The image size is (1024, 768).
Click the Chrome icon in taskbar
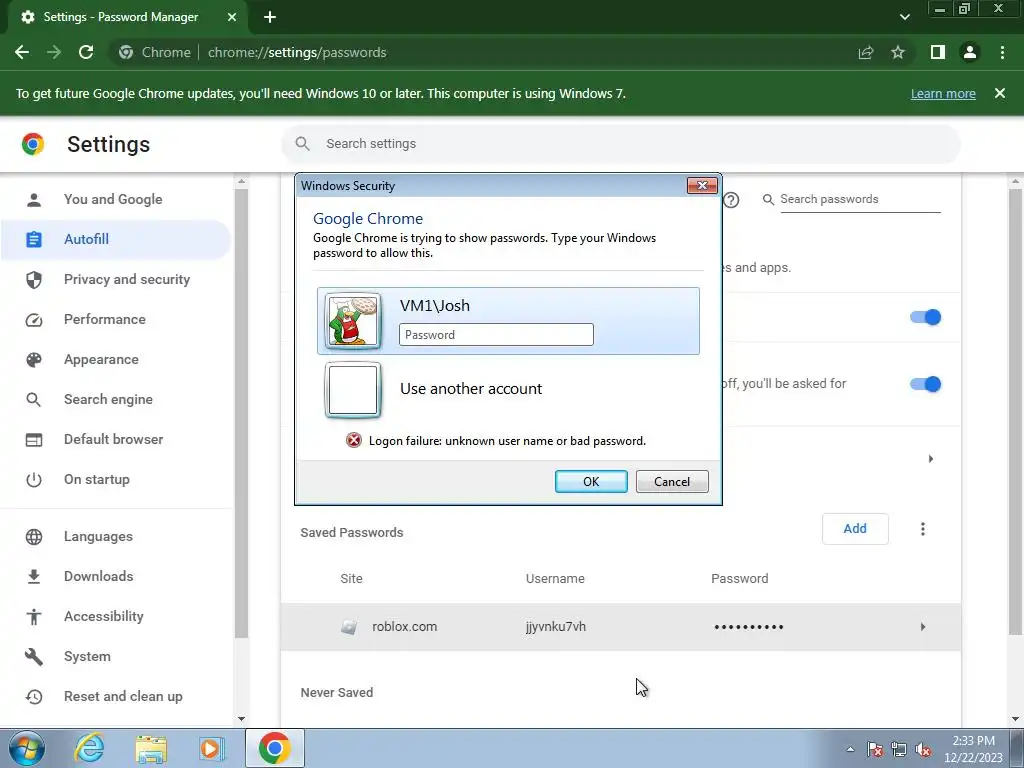[x=274, y=748]
